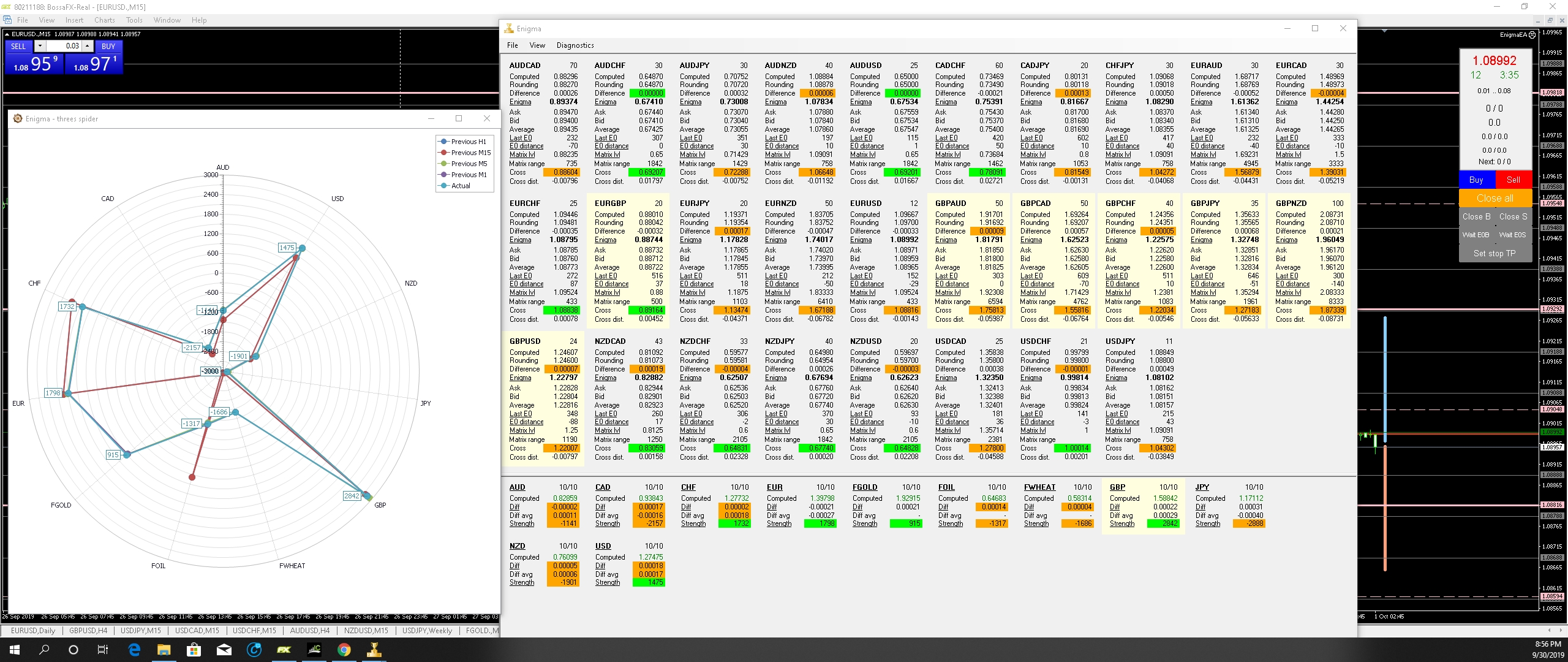Viewport: 1568px width, 662px height.
Task: Toggle Previous M5 legend series
Action: (x=464, y=164)
